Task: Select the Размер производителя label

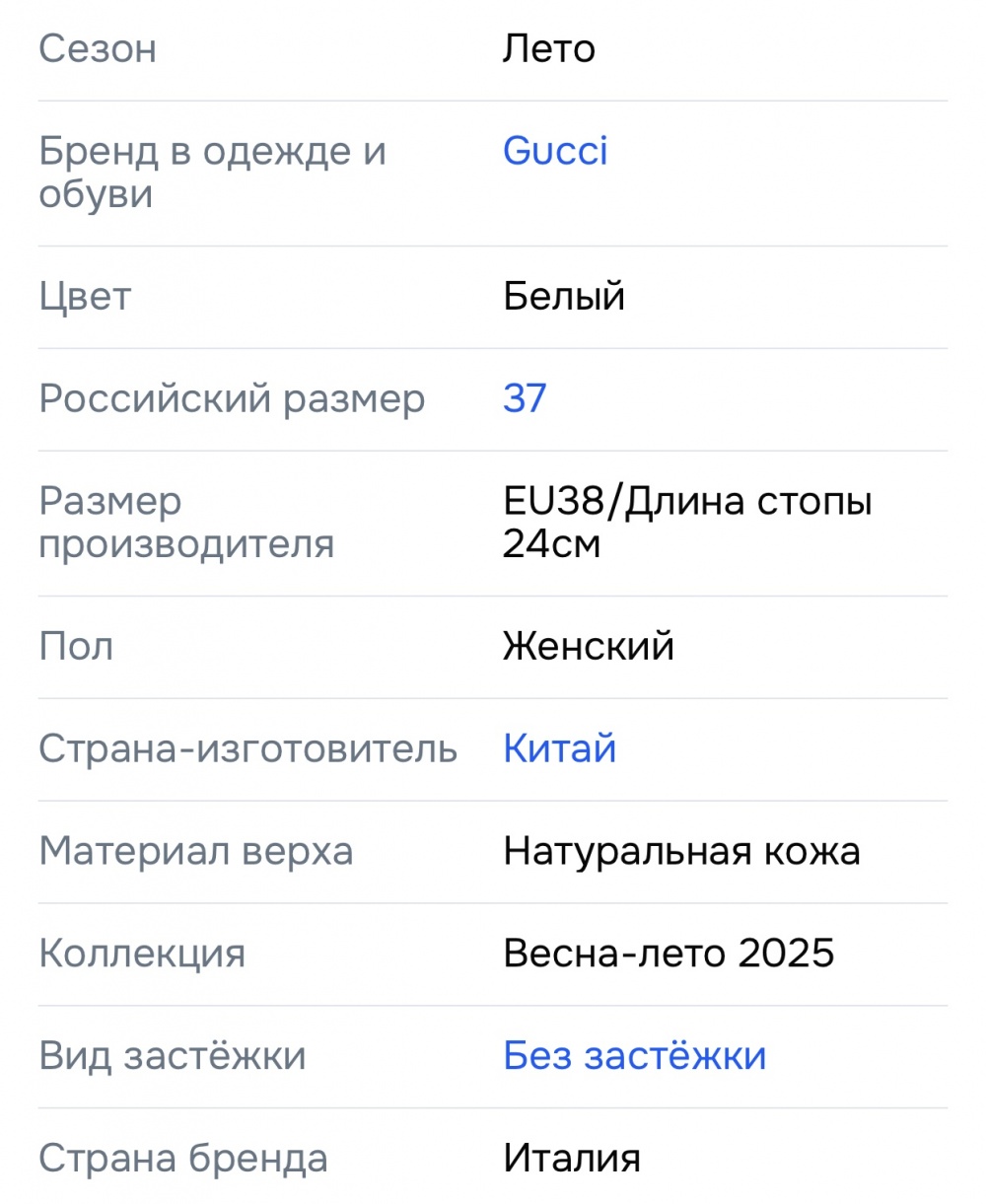Action: coord(186,523)
